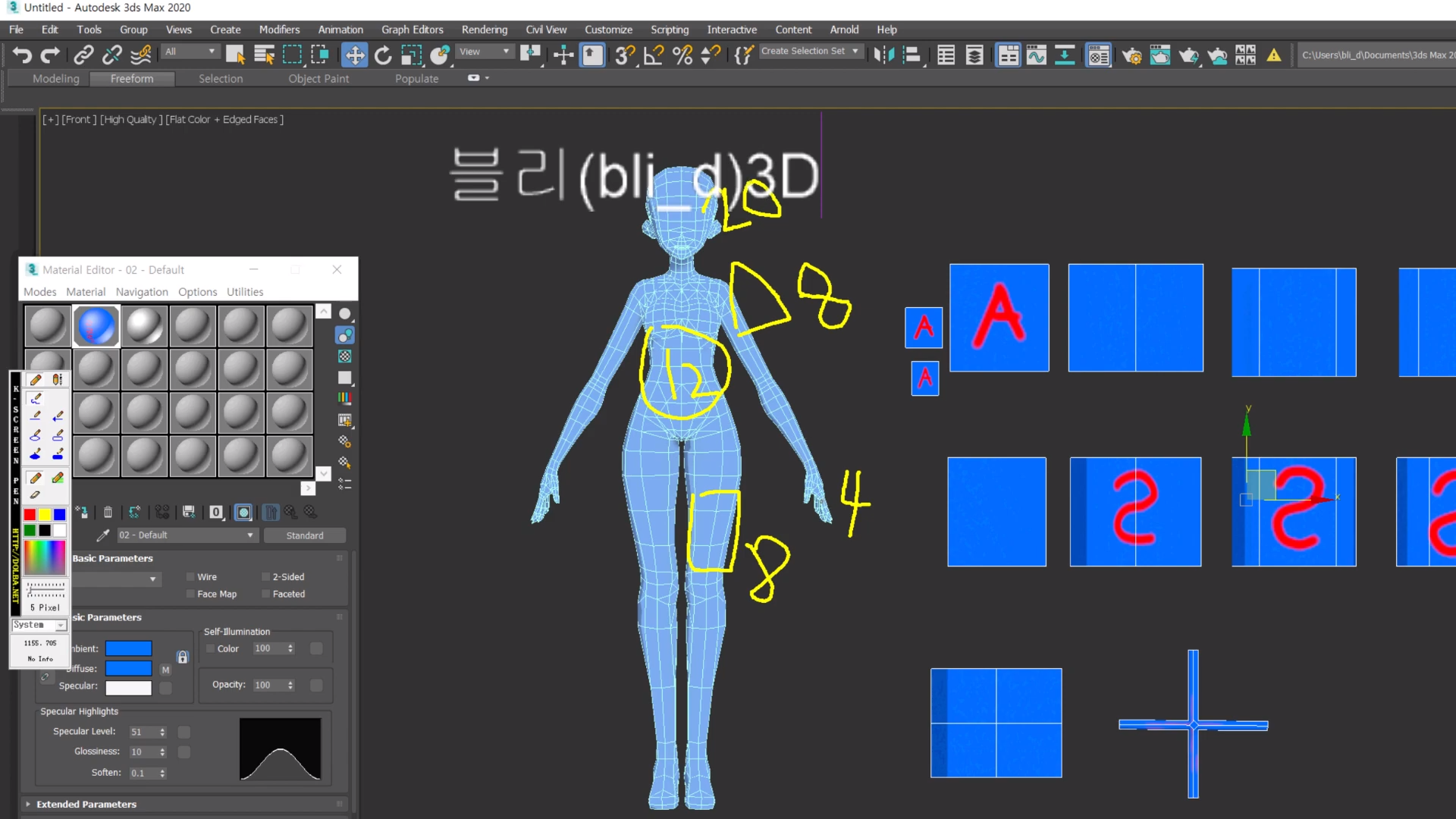Expand the Extended Parameters rollout
1456x819 pixels.
click(x=86, y=805)
